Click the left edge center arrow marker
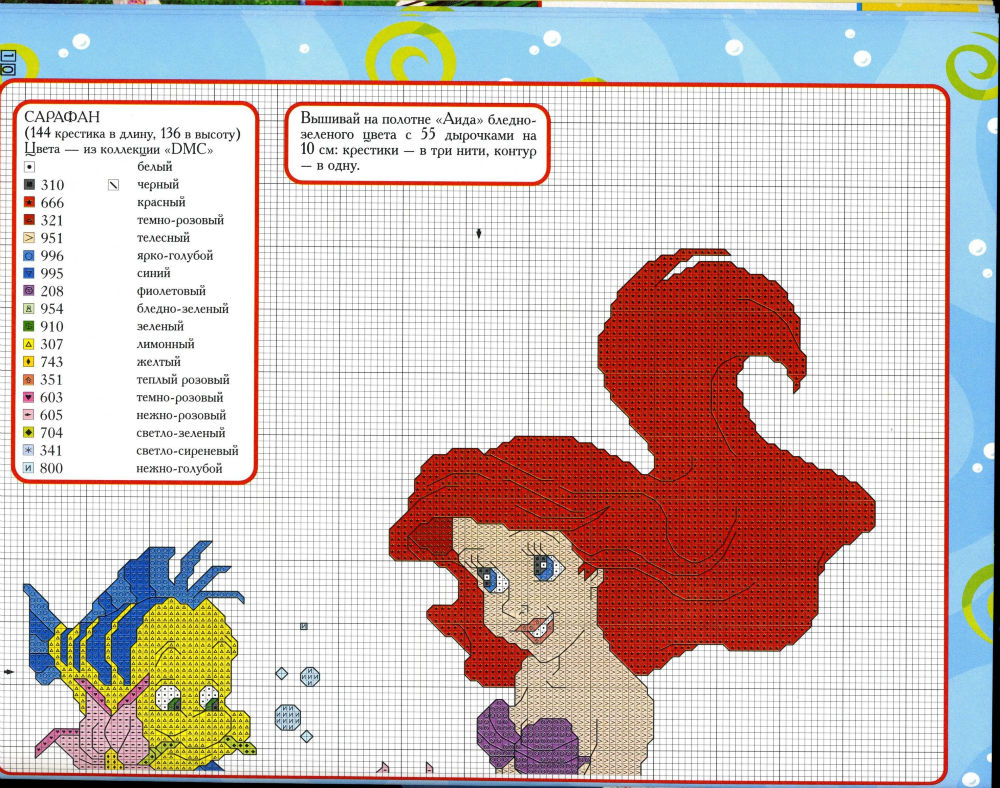This screenshot has width=1000, height=788. pos(9,672)
